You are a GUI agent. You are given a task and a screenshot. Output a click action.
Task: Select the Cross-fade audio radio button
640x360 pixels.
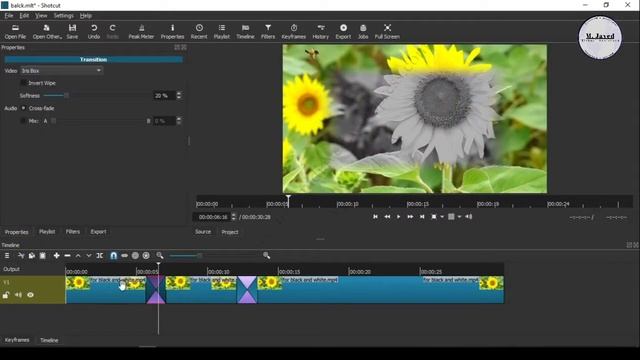pyautogui.click(x=23, y=108)
